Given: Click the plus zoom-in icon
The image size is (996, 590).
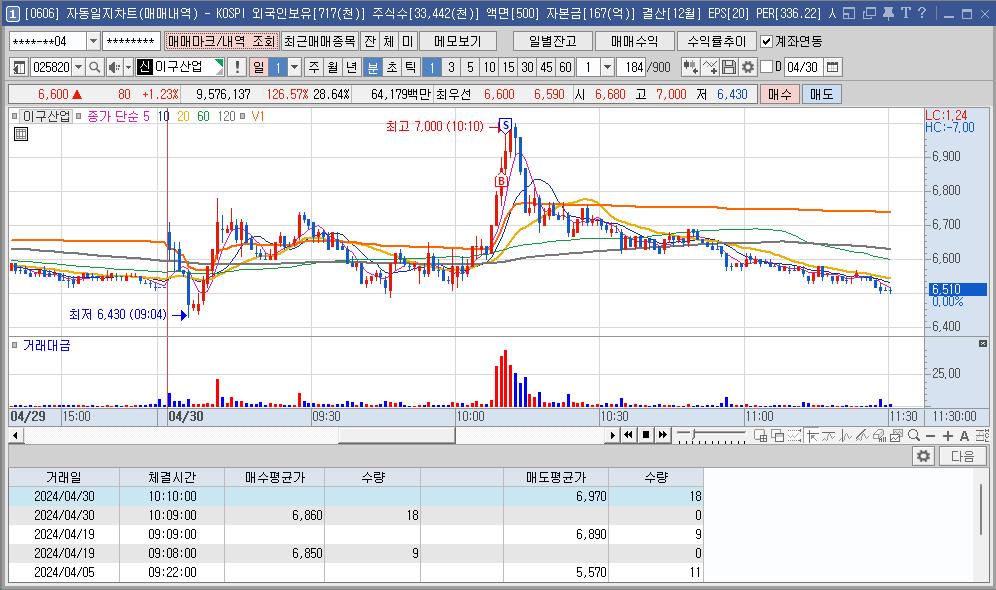Looking at the screenshot, I should pyautogui.click(x=948, y=436).
